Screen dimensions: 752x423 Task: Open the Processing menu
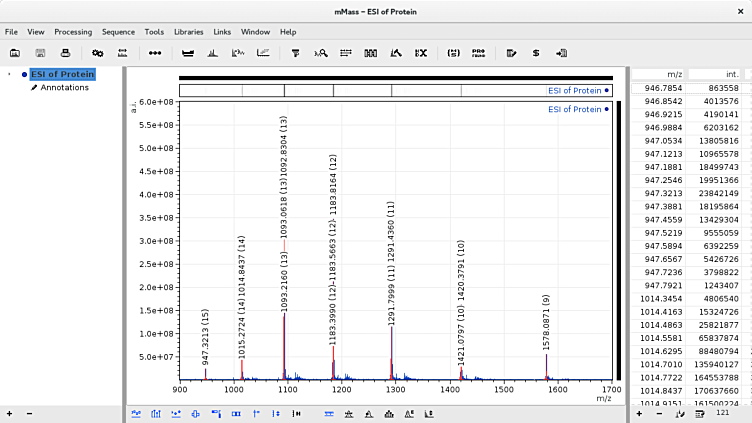pos(73,32)
